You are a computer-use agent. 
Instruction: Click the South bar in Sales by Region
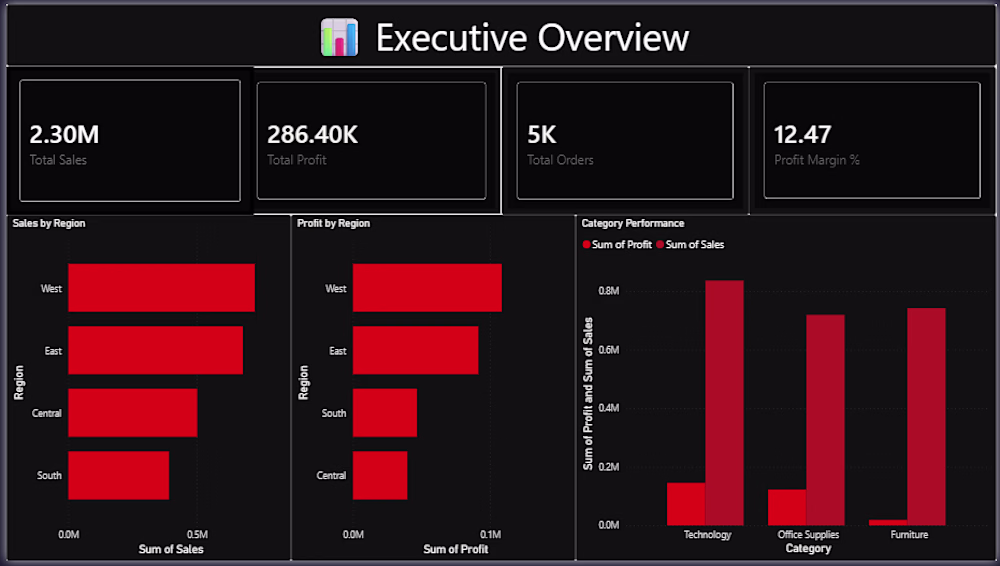pos(119,475)
